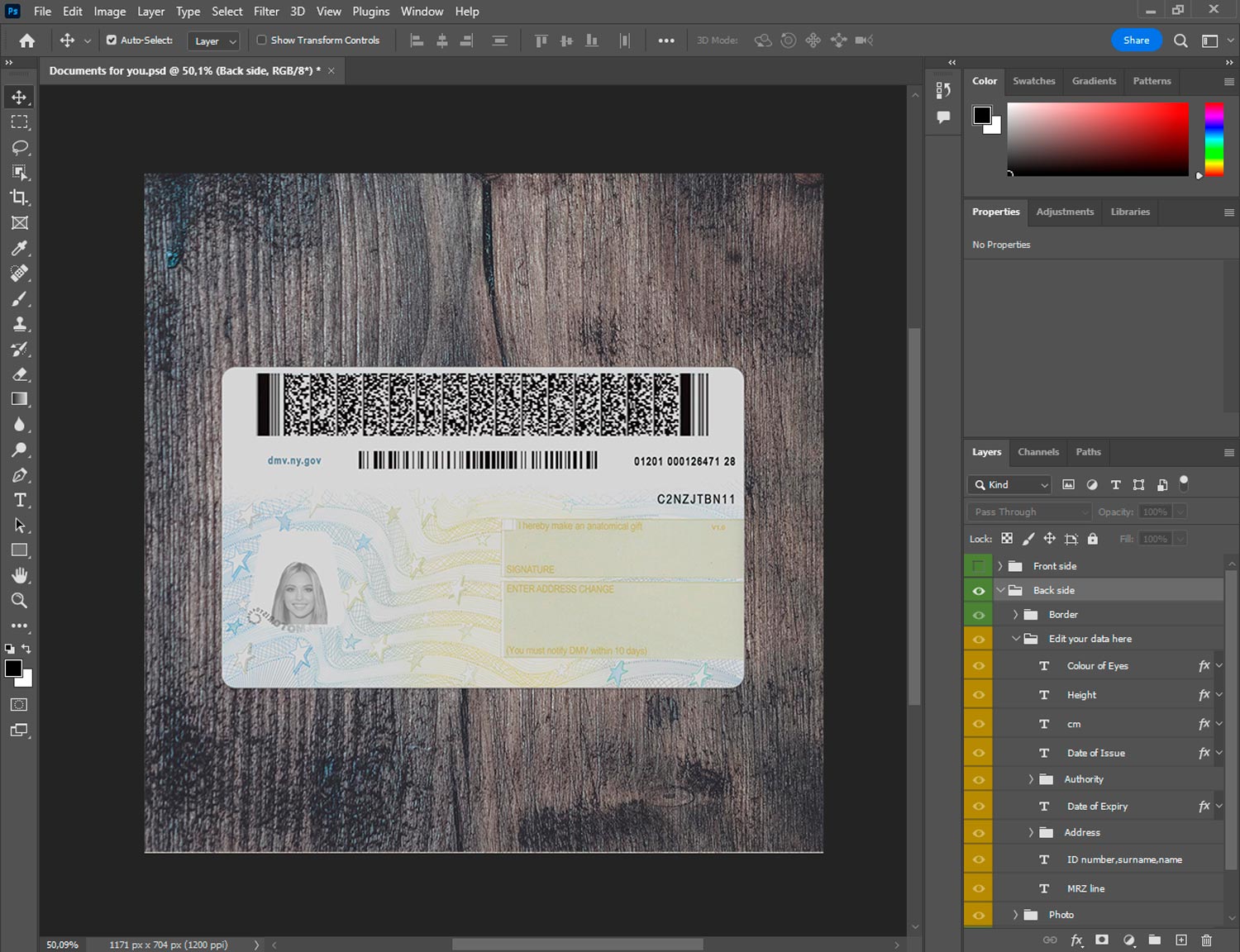Go to the Home screen button

[x=27, y=40]
